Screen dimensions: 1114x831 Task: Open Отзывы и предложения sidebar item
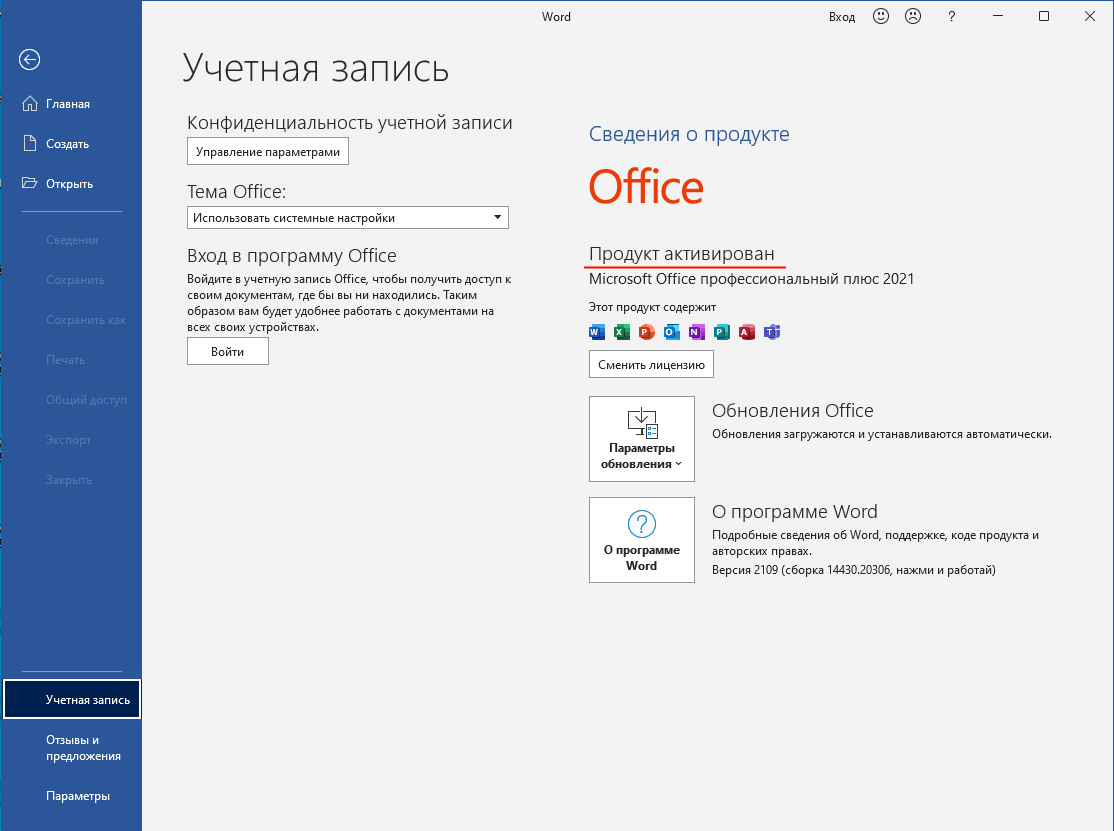(72, 748)
